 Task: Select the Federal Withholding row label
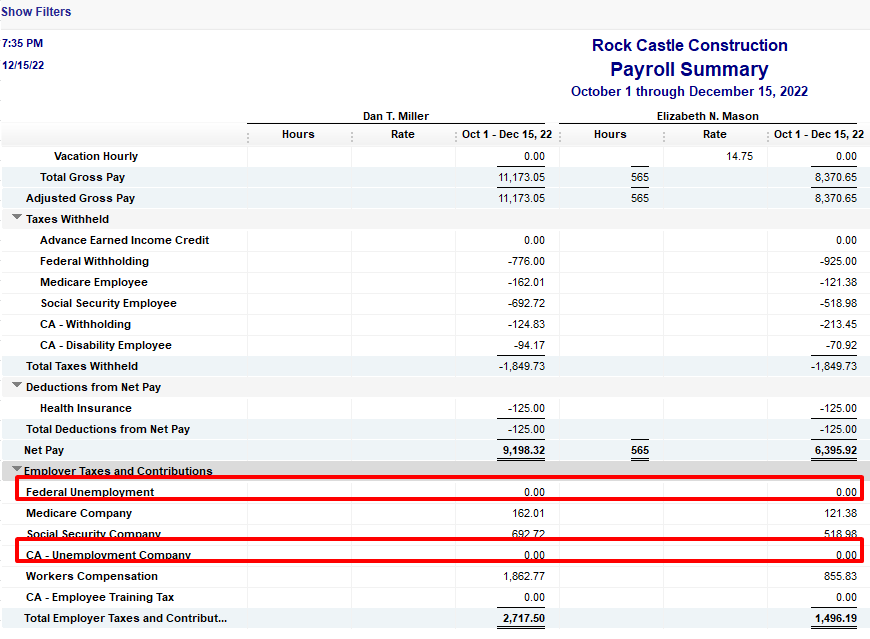pyautogui.click(x=94, y=261)
